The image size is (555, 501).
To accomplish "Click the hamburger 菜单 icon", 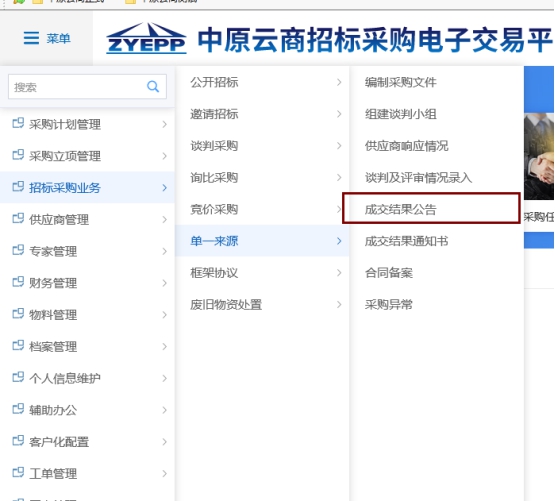I will (x=31, y=38).
